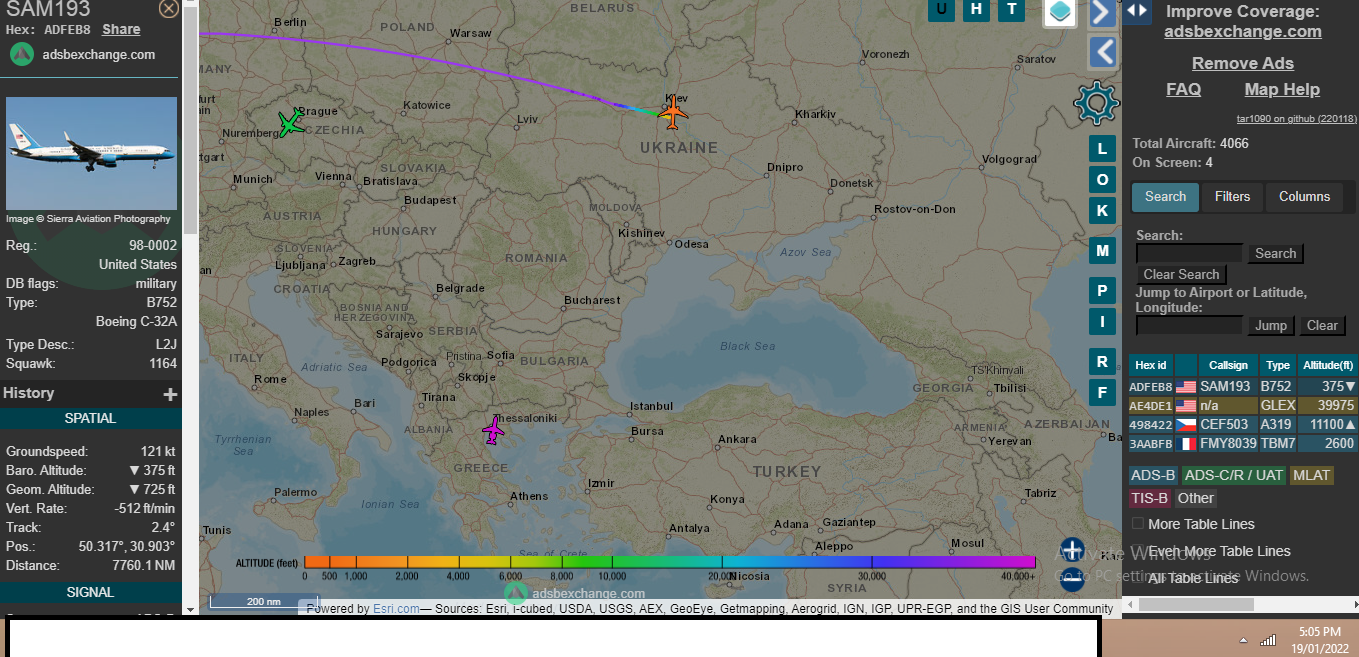The height and width of the screenshot is (657, 1359).
Task: Open the FAQ link
Action: [x=1183, y=89]
